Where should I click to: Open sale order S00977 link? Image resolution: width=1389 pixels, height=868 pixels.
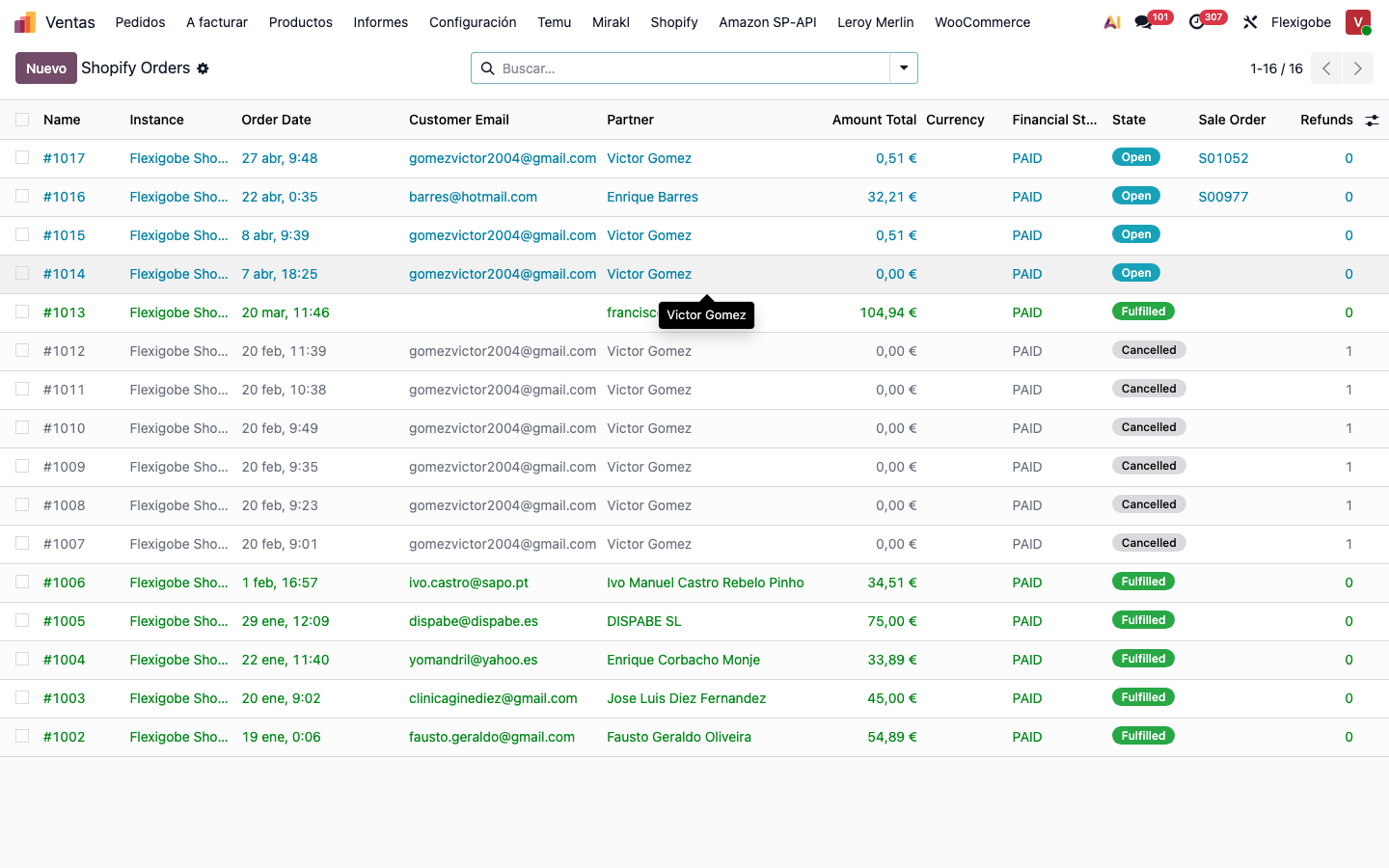(1223, 197)
